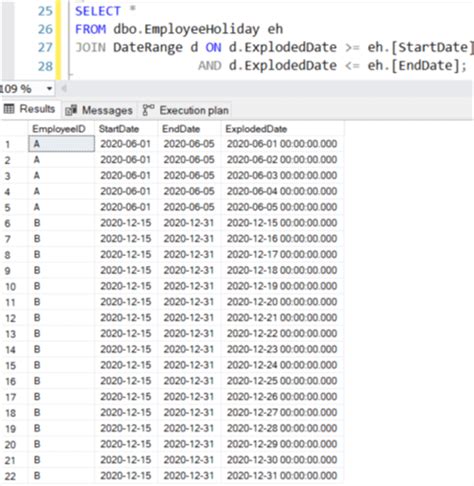The width and height of the screenshot is (474, 486).
Task: Click DateRange in the JOIN line
Action: [148, 47]
